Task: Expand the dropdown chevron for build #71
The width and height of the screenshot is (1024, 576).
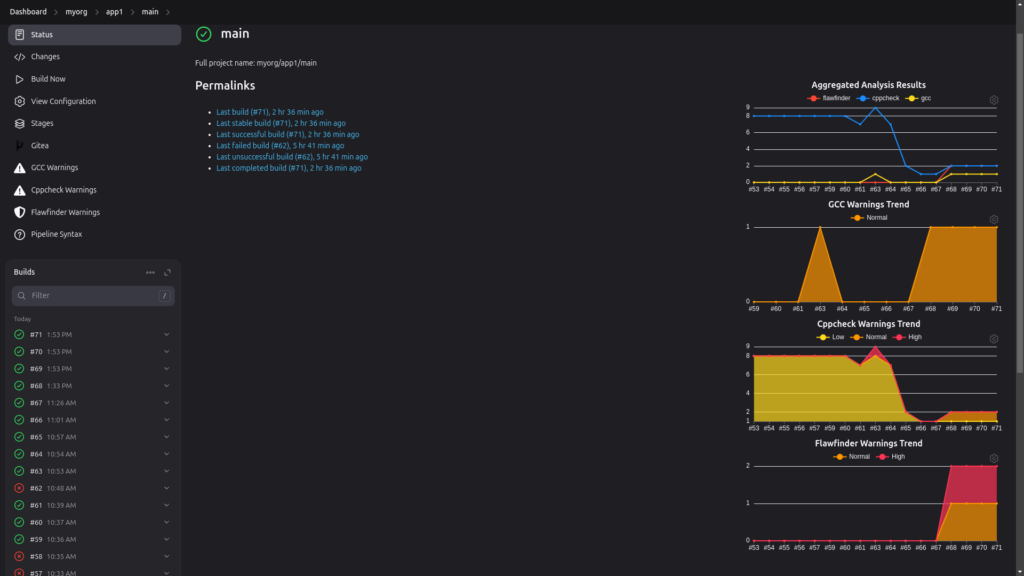Action: tap(167, 334)
